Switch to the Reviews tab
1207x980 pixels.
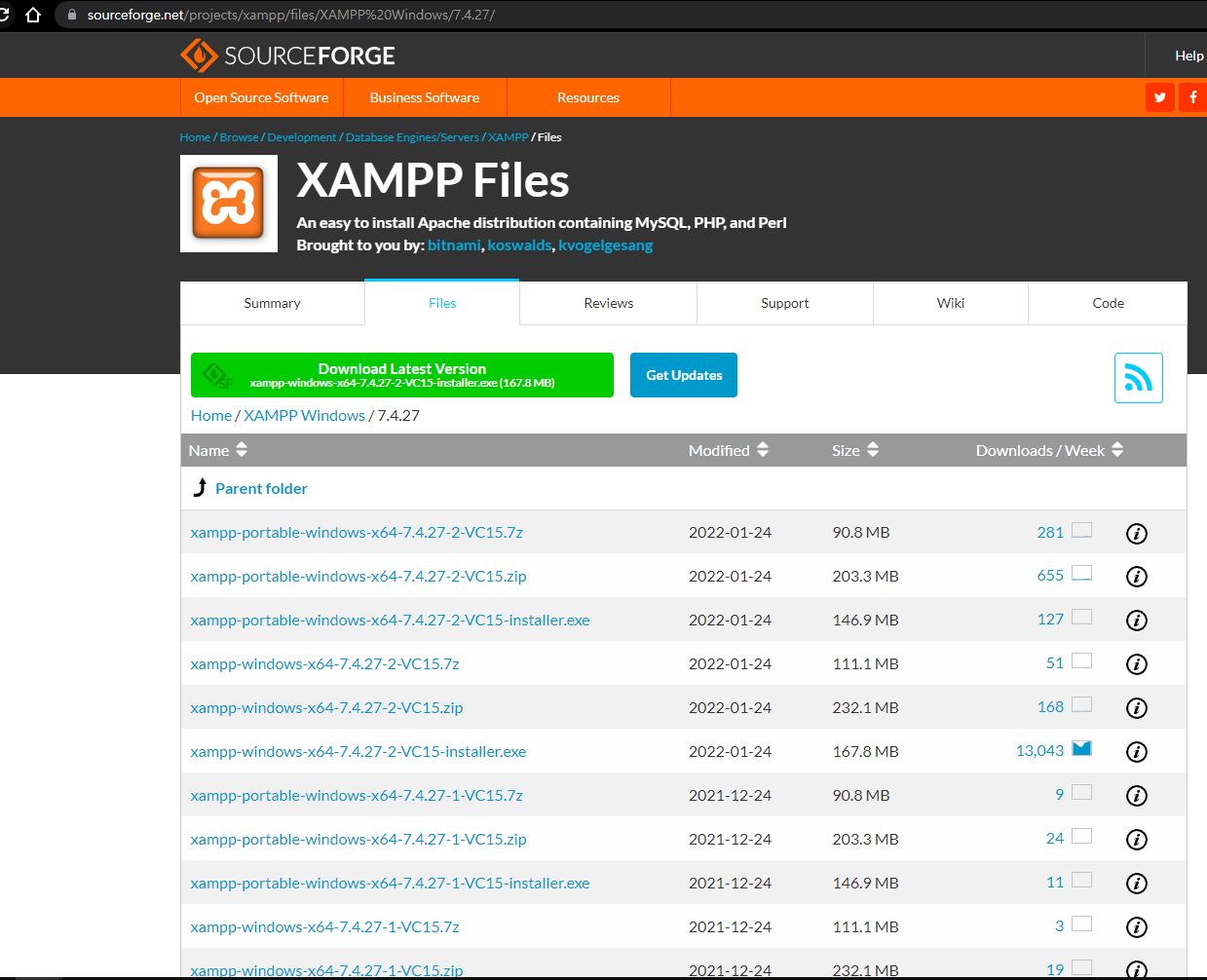point(609,303)
